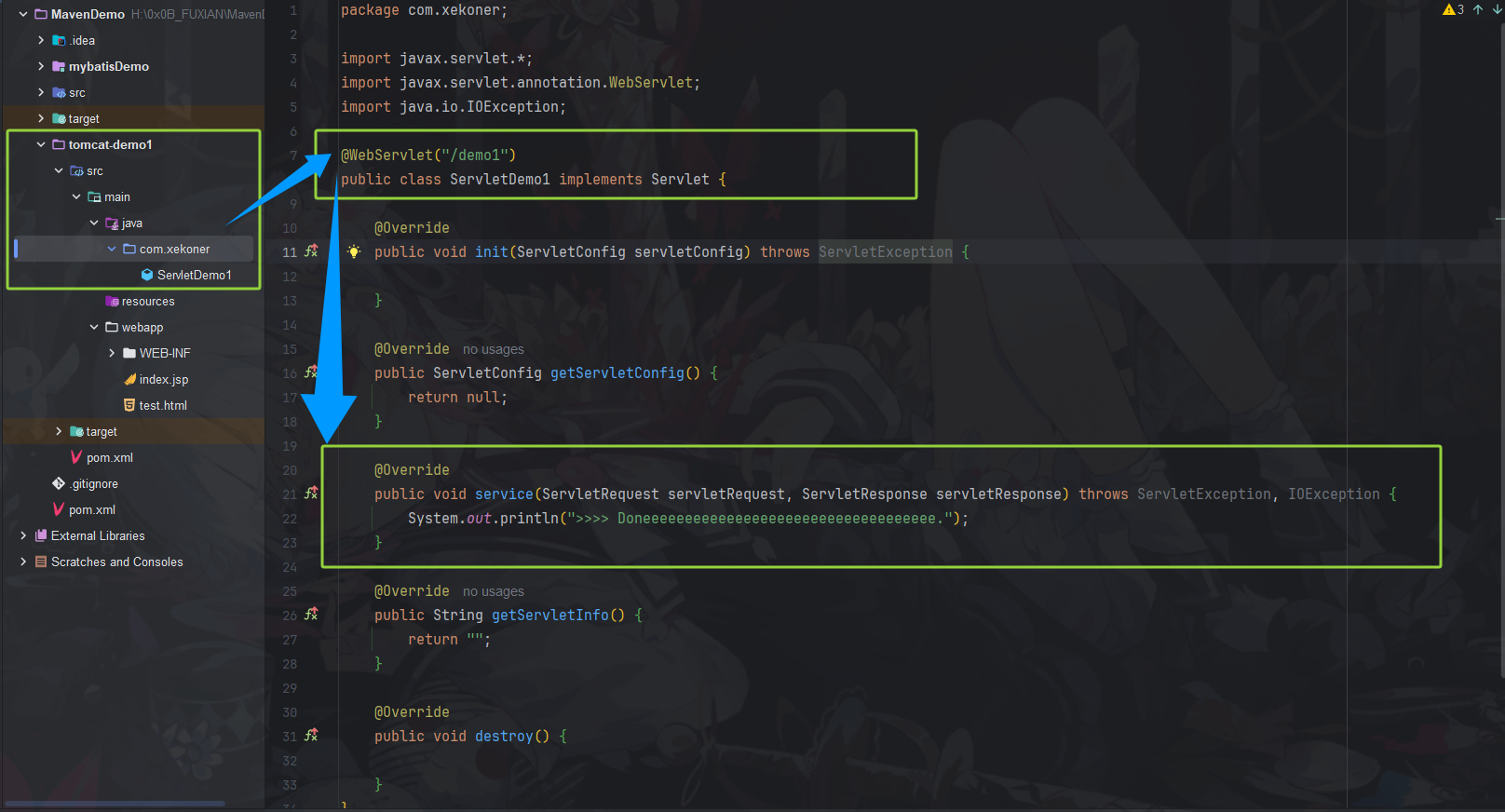Image resolution: width=1505 pixels, height=812 pixels.
Task: Open index.jsp file
Action: [x=163, y=379]
